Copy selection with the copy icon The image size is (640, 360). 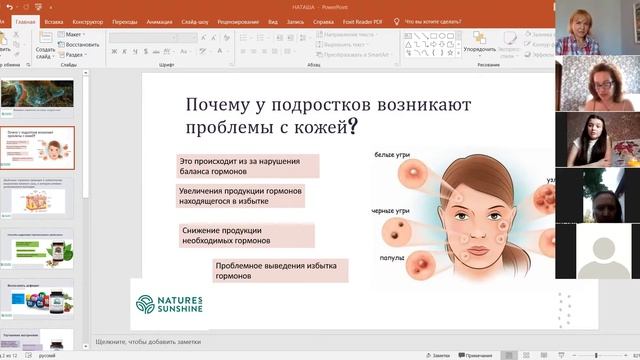[16, 44]
